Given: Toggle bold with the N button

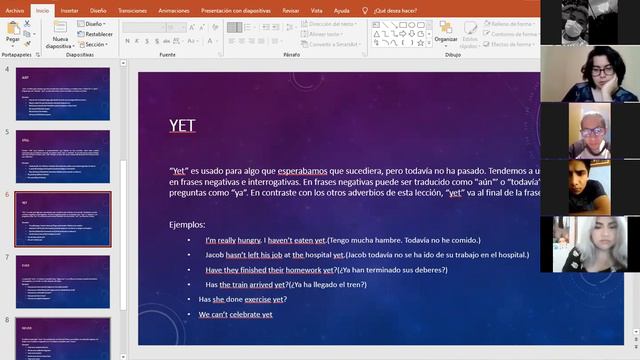Looking at the screenshot, I should [x=127, y=41].
